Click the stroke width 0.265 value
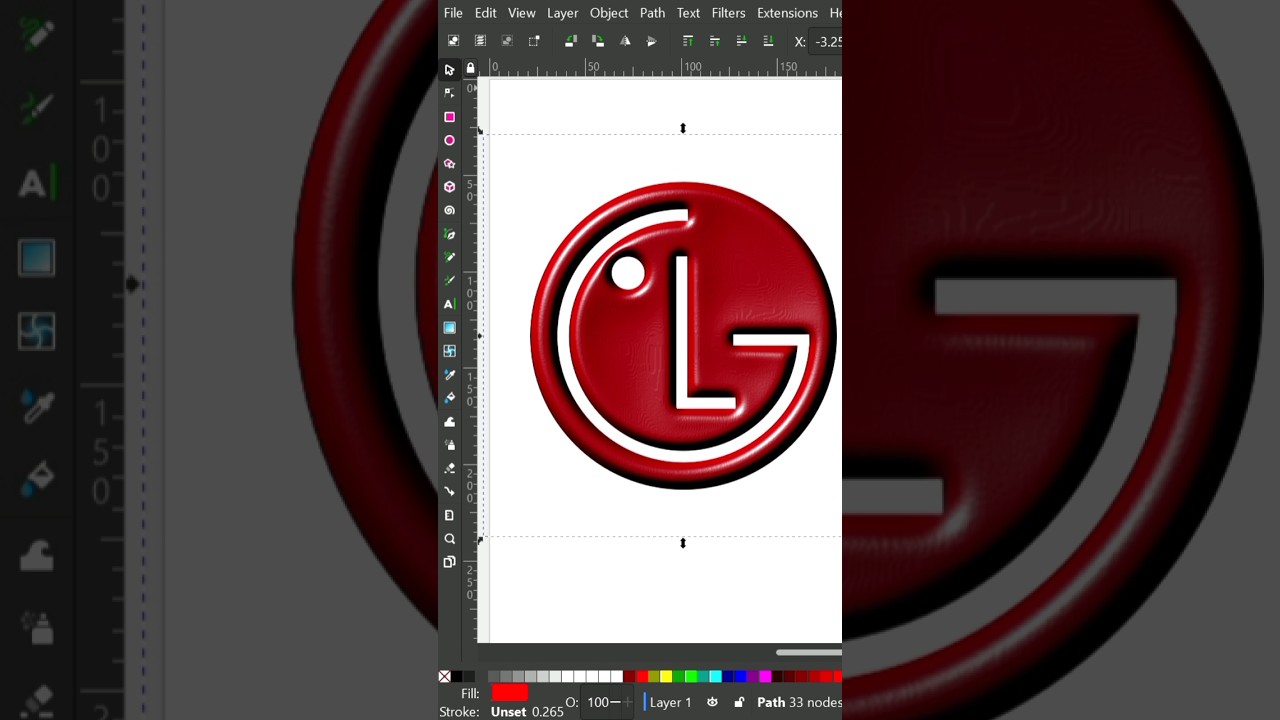Image resolution: width=1280 pixels, height=720 pixels. coord(548,712)
